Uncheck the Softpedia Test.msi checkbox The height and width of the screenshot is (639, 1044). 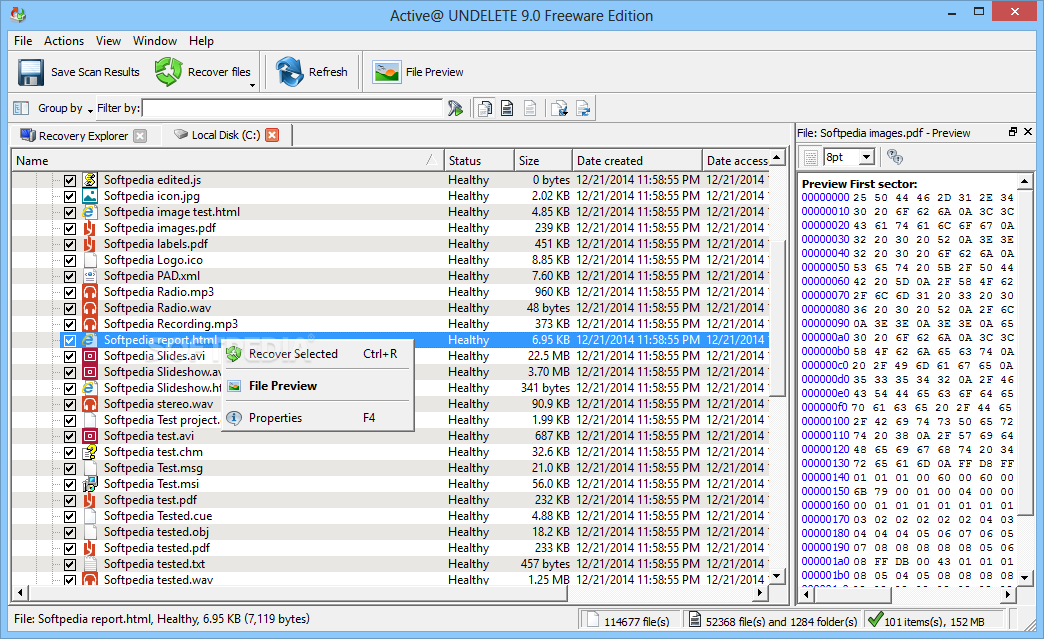tap(70, 484)
